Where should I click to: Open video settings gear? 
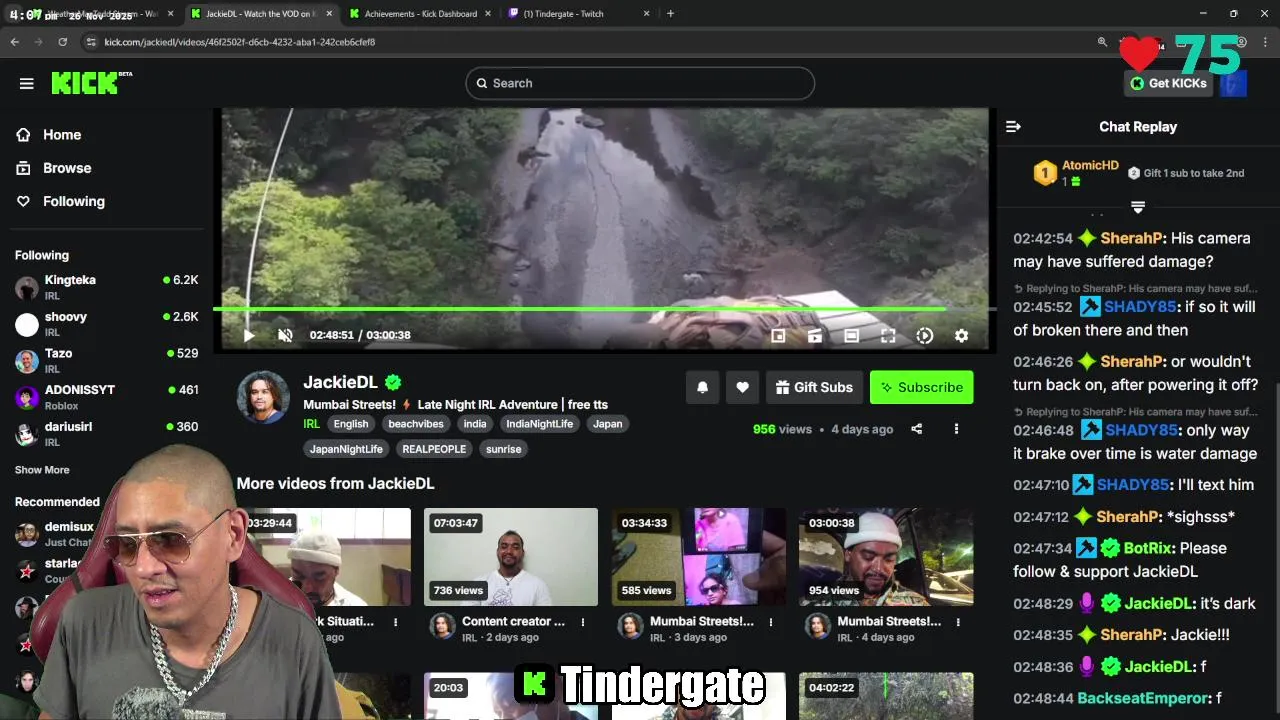pyautogui.click(x=961, y=336)
